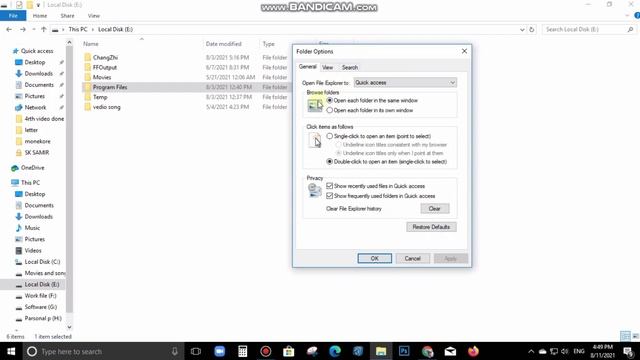The image size is (640, 360).
Task: Click Clear File Explorer history button
Action: pyautogui.click(x=435, y=209)
